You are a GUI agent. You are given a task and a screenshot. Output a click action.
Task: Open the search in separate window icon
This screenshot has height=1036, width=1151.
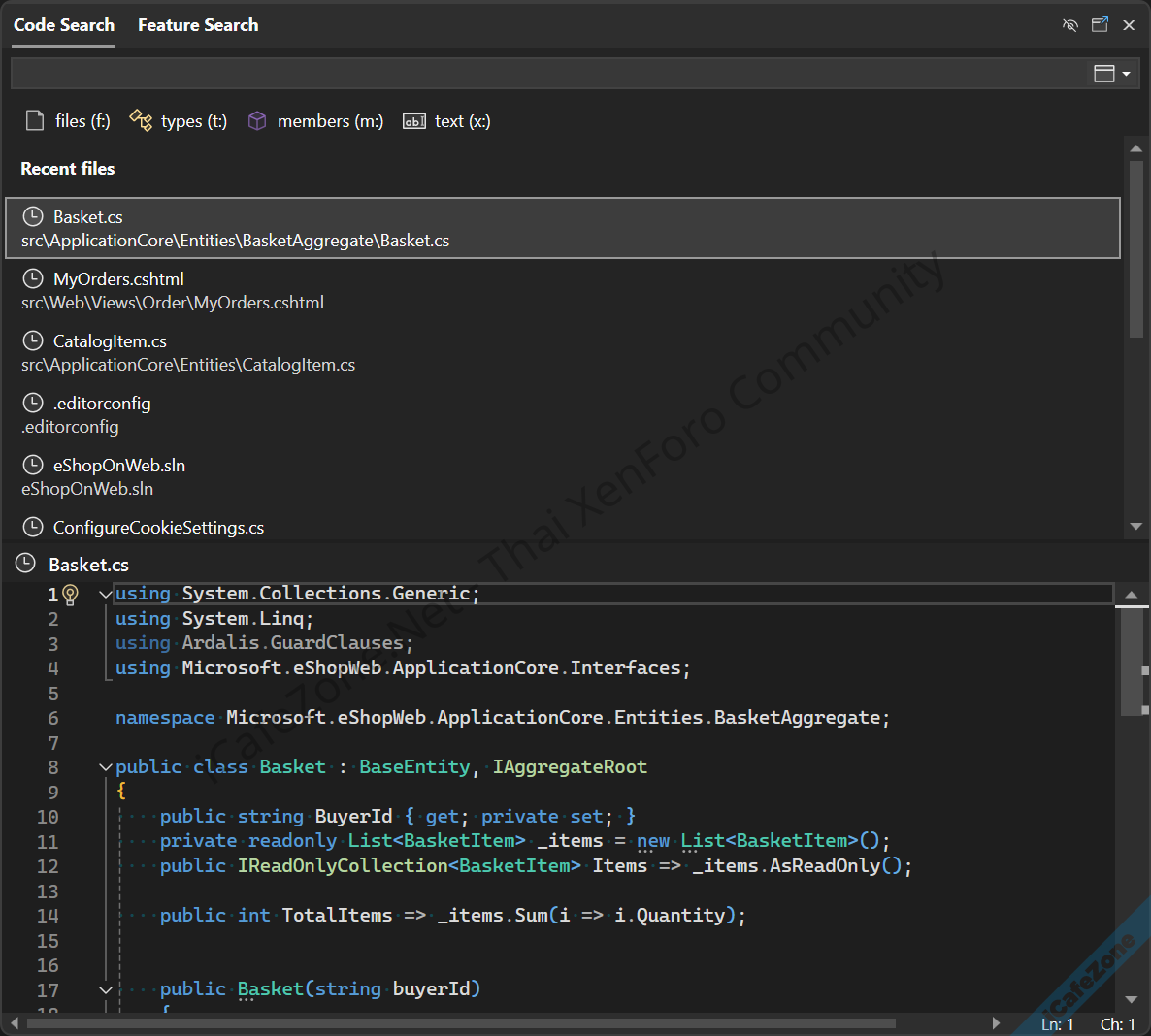(x=1100, y=25)
